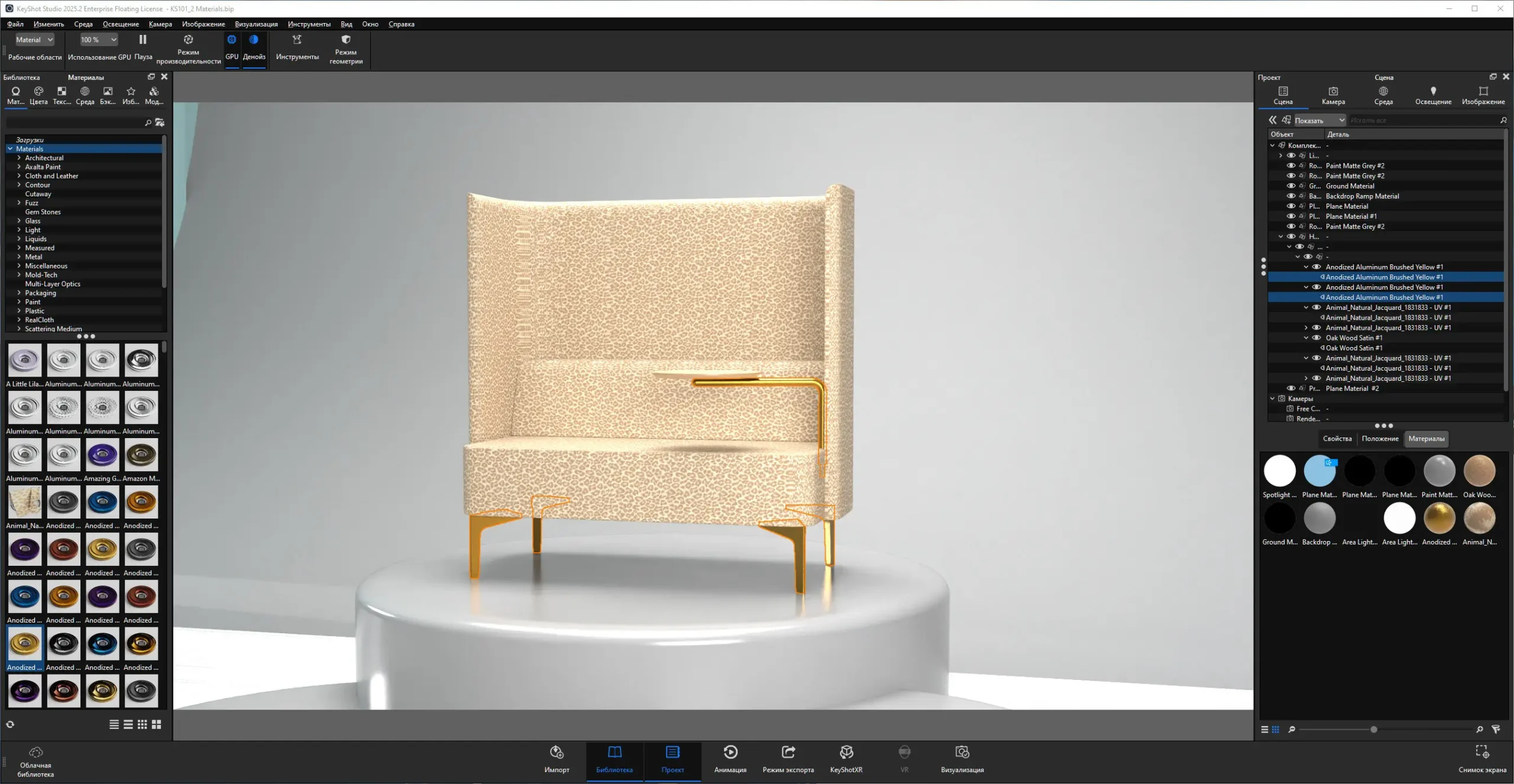Image resolution: width=1514 pixels, height=784 pixels.
Task: Open the Показать filter dropdown button
Action: [1319, 121]
